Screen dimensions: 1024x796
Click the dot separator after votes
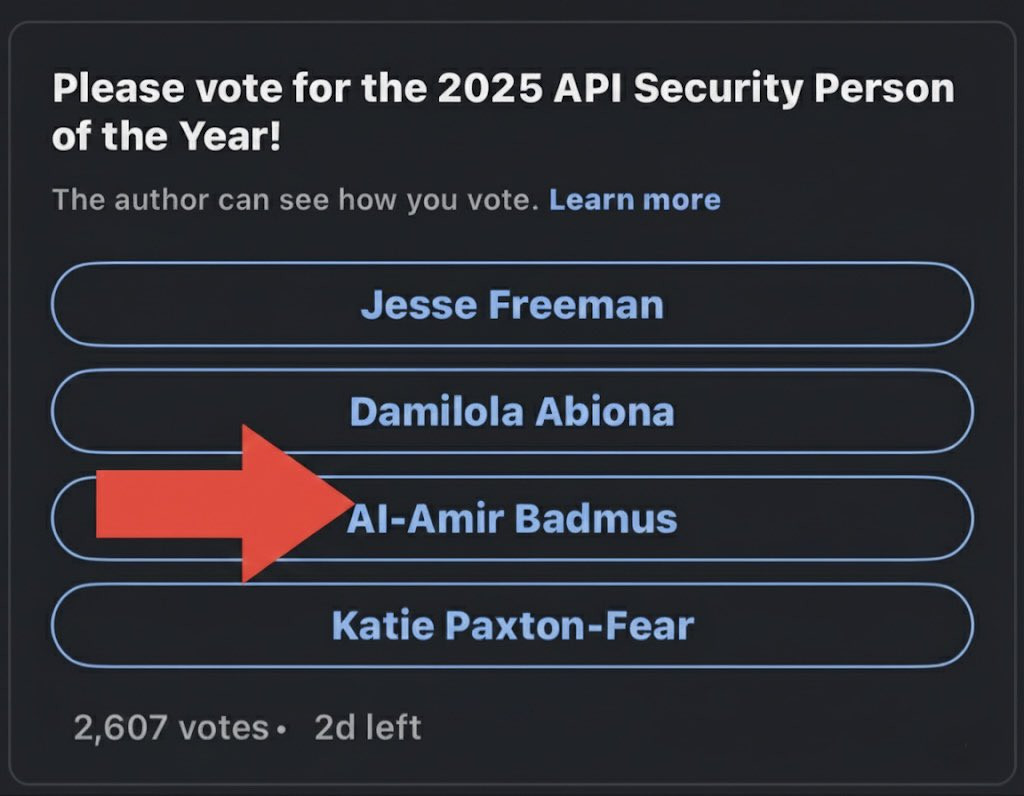click(281, 730)
